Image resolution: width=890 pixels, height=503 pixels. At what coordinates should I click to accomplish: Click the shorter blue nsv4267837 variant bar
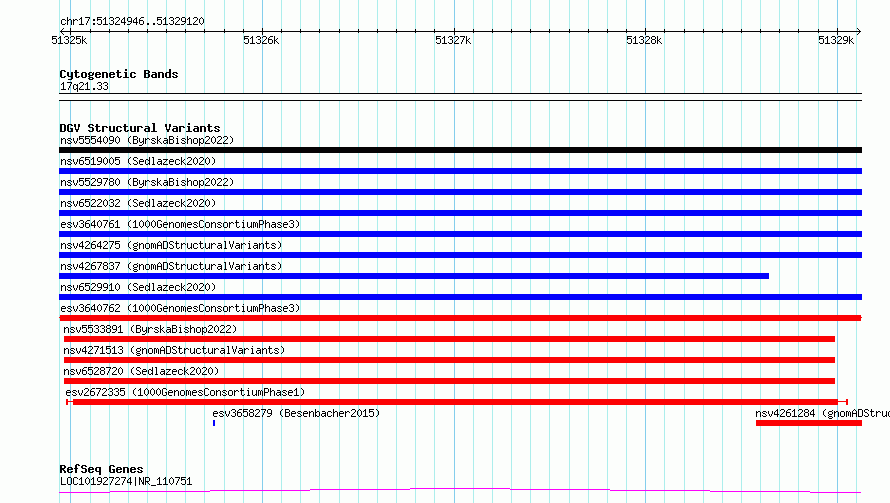point(414,276)
